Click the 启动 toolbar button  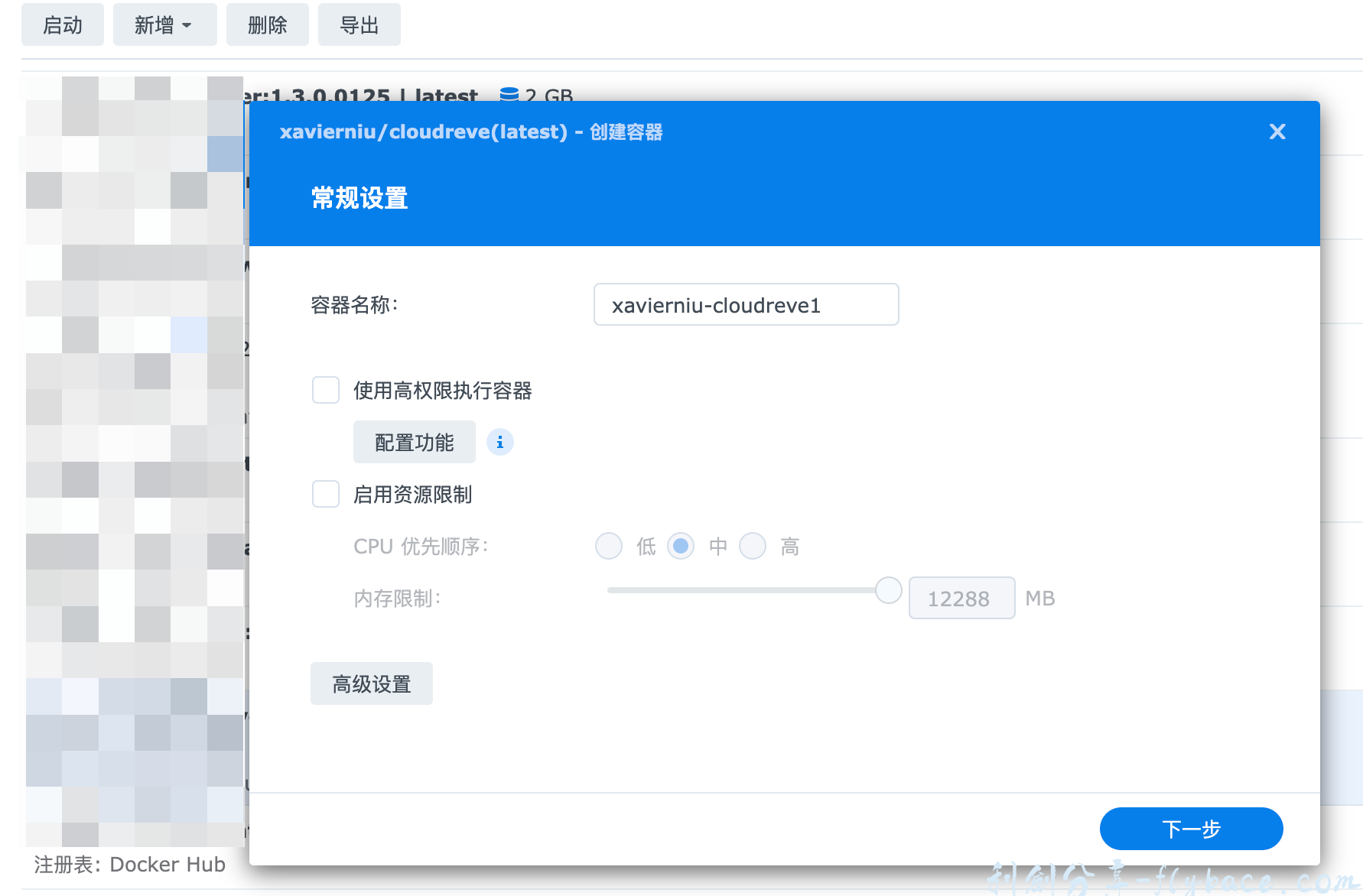pos(63,24)
